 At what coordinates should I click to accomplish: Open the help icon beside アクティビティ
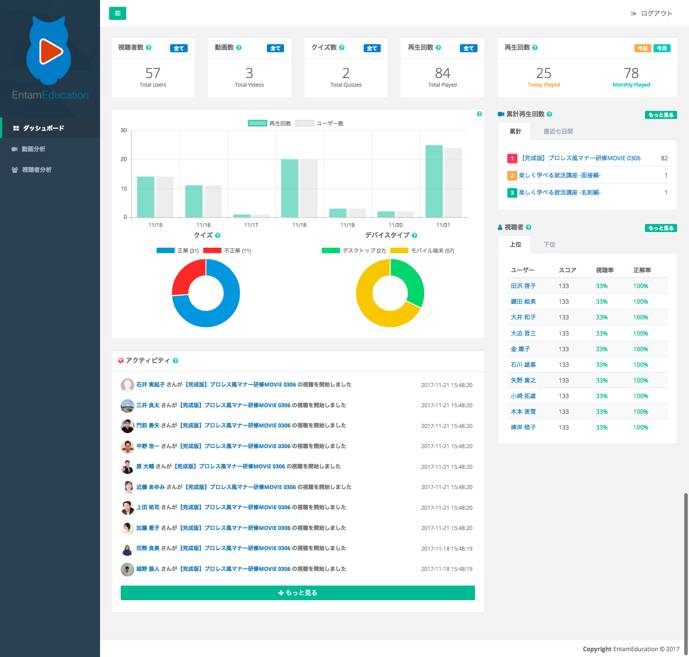175,361
